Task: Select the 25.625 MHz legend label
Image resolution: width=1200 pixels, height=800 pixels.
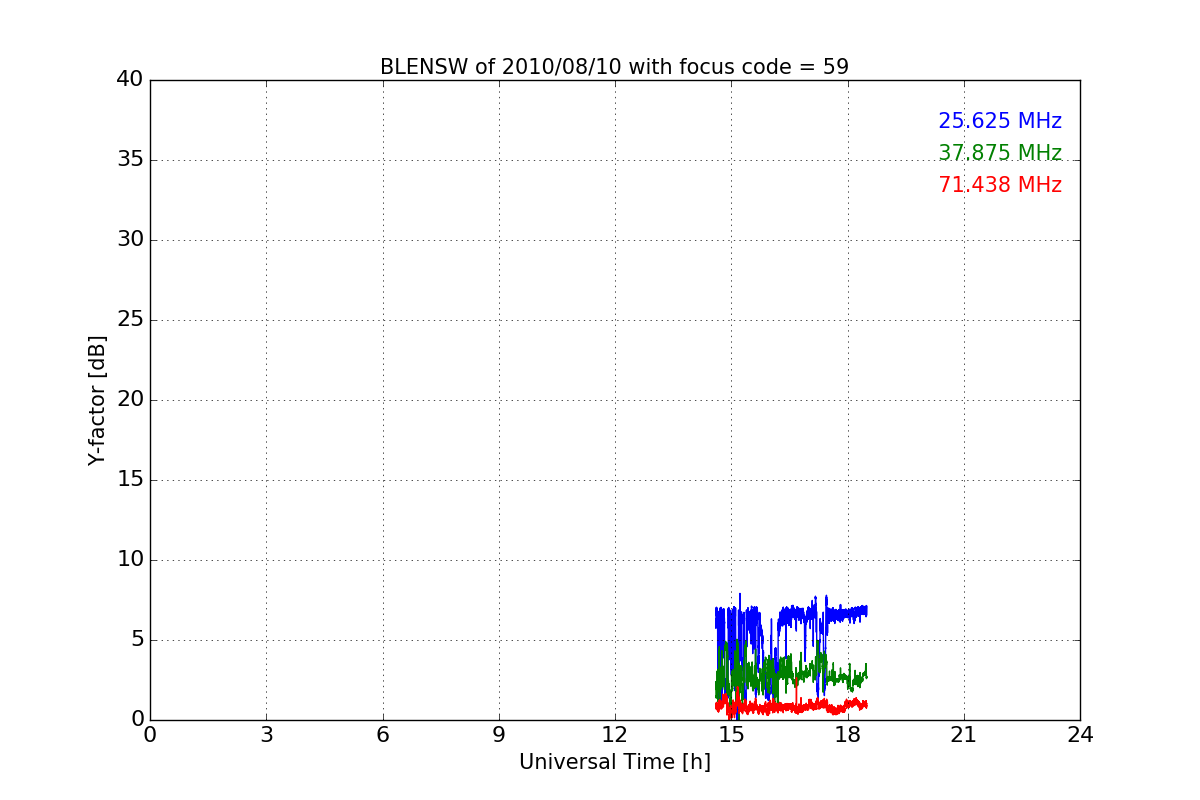Action: click(1000, 121)
